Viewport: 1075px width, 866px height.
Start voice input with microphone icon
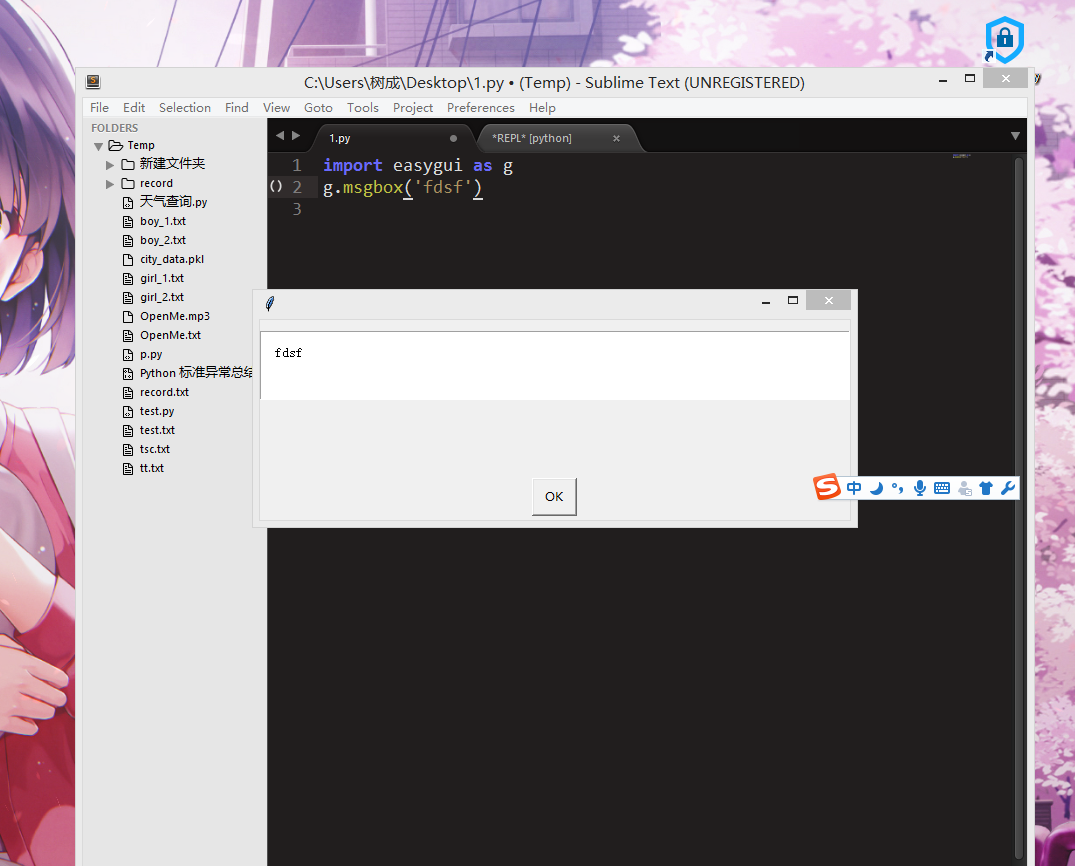click(919, 488)
